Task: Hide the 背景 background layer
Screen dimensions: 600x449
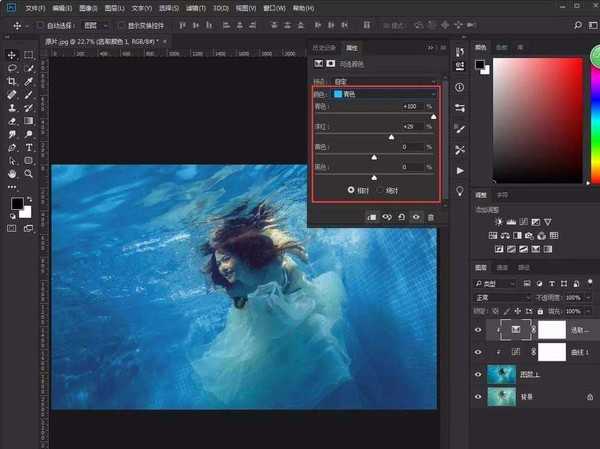Action: click(479, 397)
